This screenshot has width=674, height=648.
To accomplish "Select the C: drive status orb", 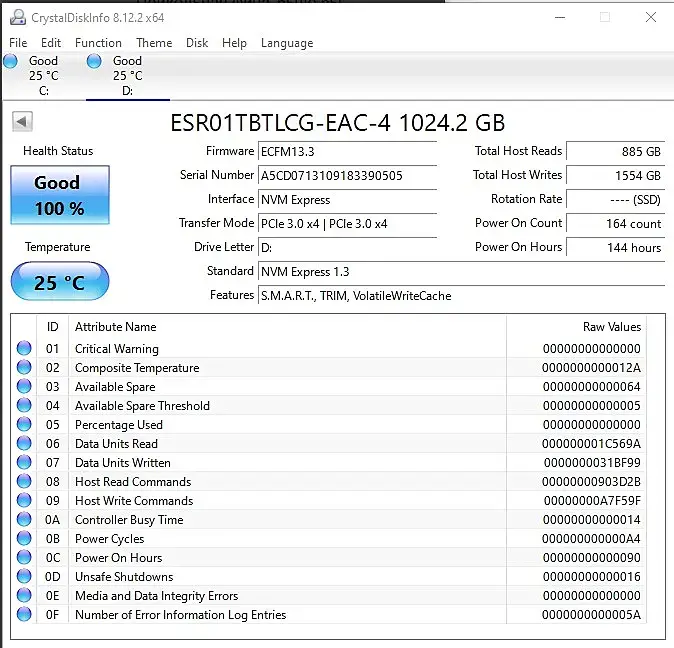I will click(x=11, y=62).
